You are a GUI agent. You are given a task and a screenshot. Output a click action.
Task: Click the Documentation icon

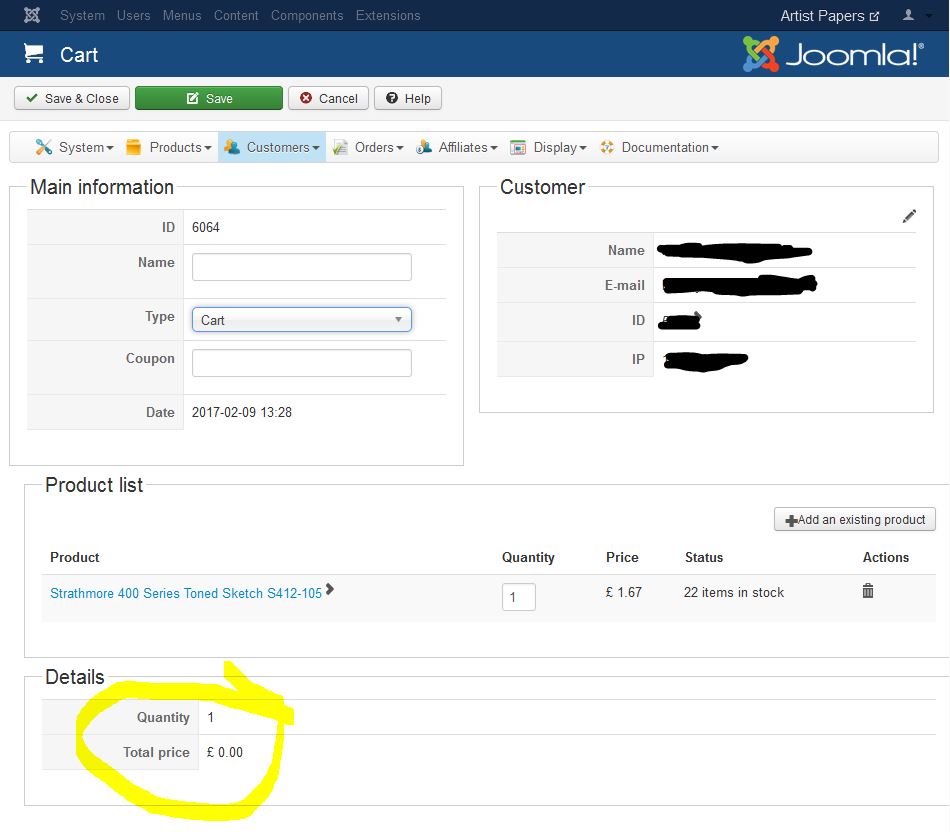coord(606,147)
